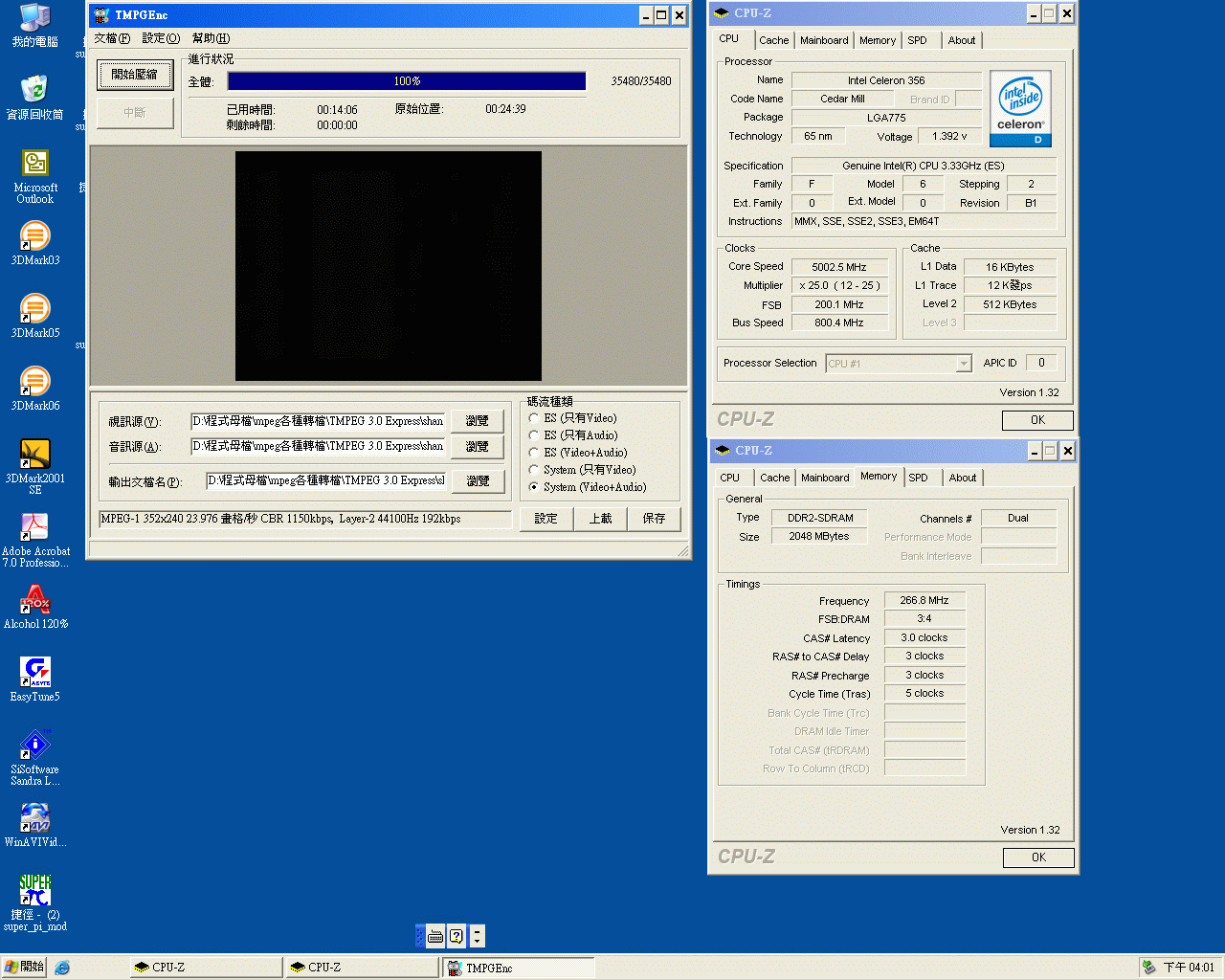This screenshot has height=980, width=1225.
Task: Open the TMPGEnc File menu
Action: (x=112, y=38)
